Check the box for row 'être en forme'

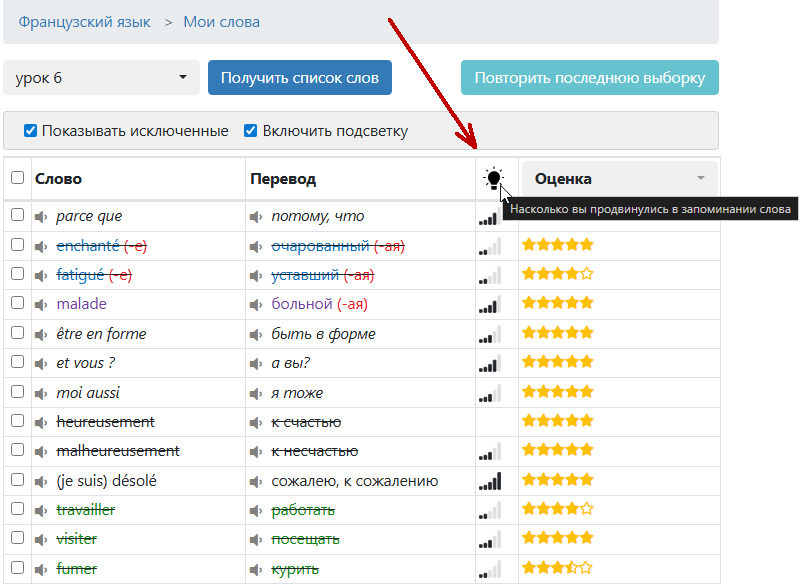pos(17,332)
